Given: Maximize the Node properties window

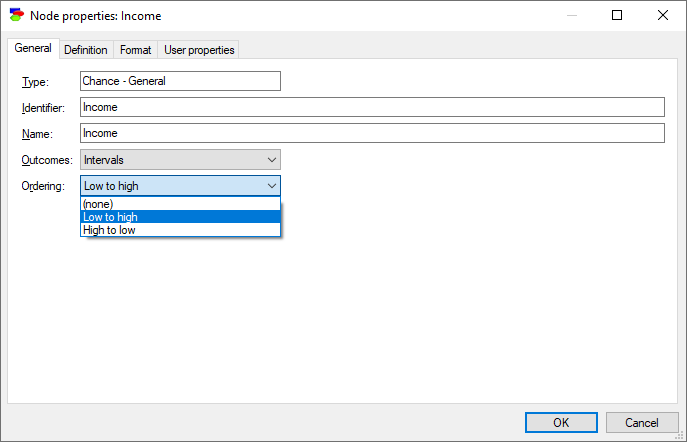Looking at the screenshot, I should coord(617,15).
